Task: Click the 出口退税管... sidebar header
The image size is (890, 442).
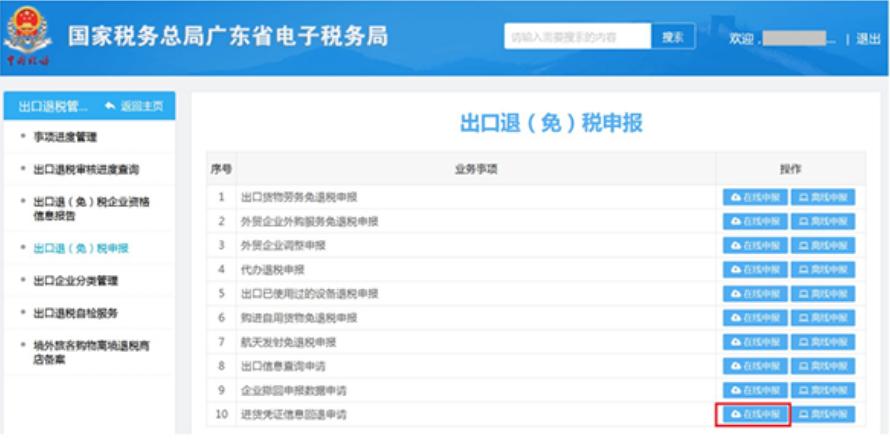Action: click(54, 106)
